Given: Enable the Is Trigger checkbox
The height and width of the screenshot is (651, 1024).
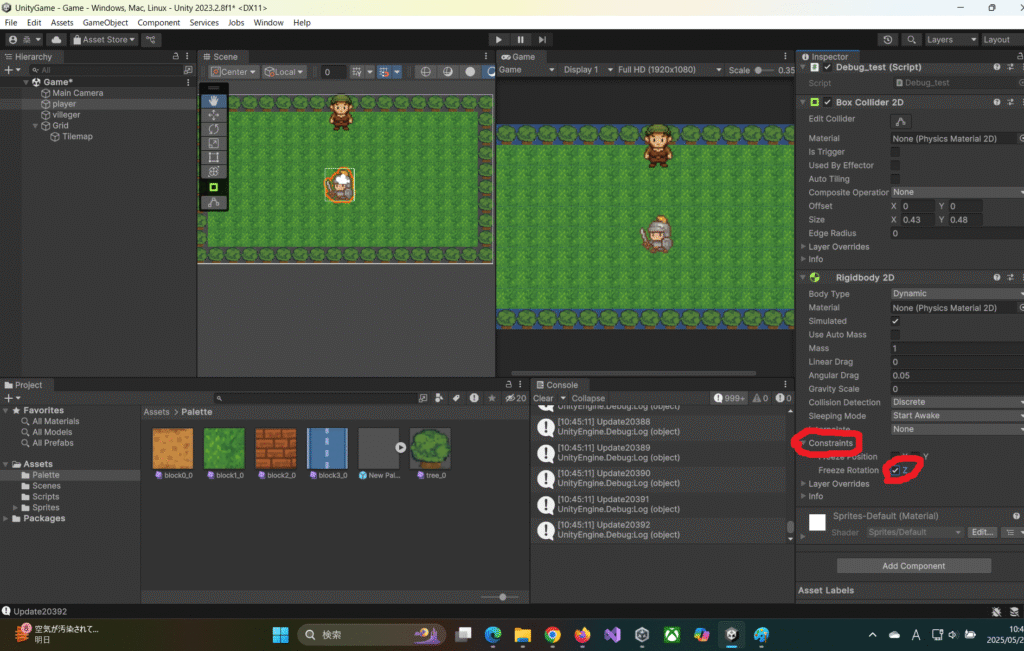Looking at the screenshot, I should point(895,151).
